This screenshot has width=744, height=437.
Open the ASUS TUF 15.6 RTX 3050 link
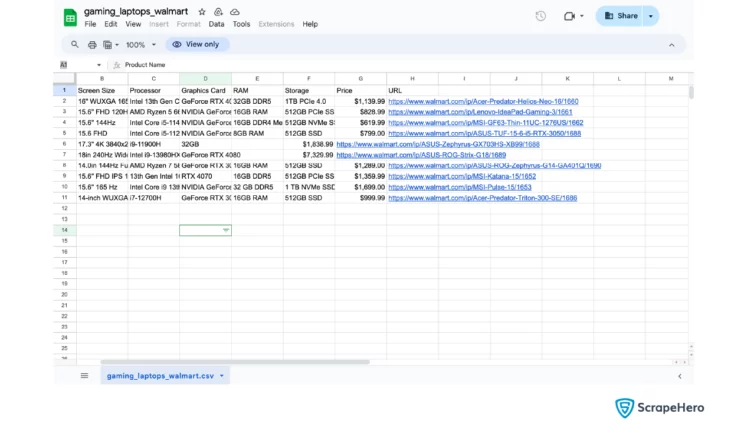point(484,133)
